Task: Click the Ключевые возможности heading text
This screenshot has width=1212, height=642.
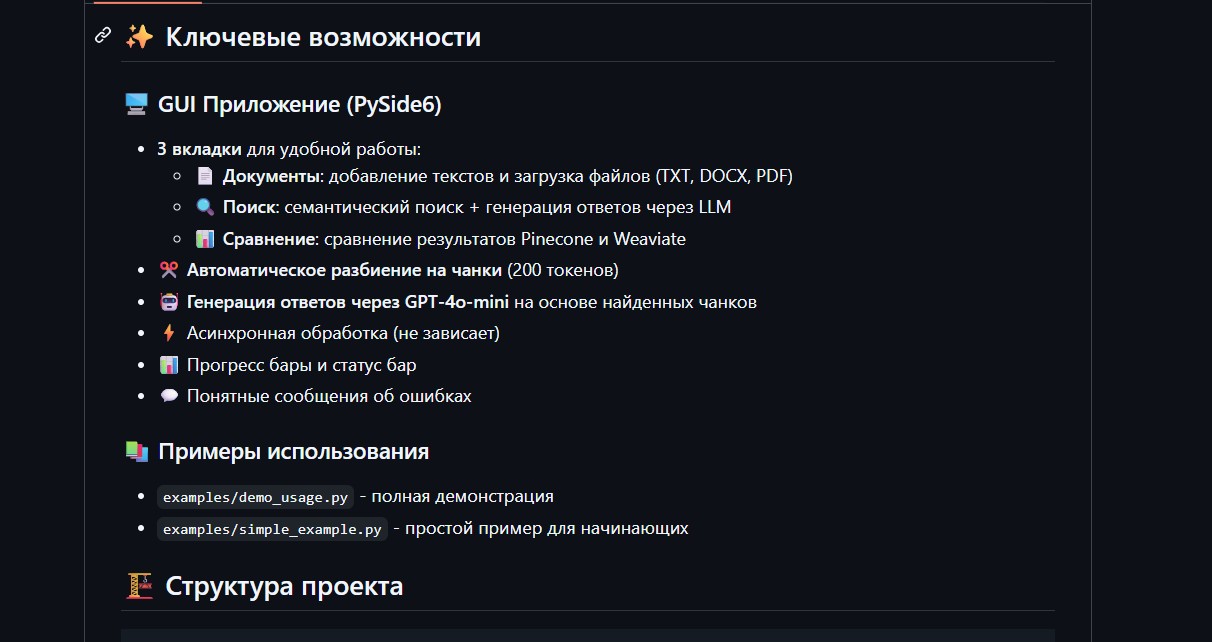Action: pyautogui.click(x=323, y=37)
